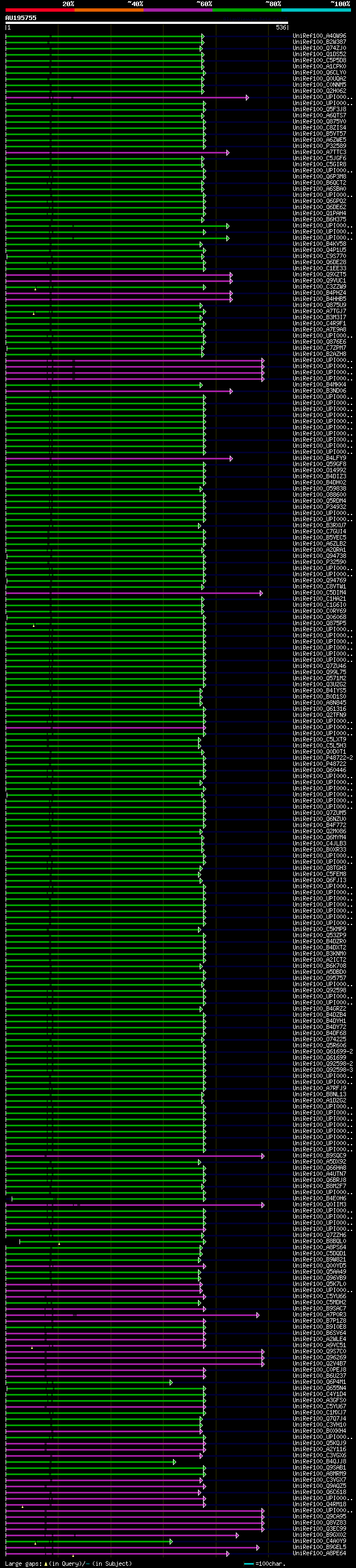The width and height of the screenshot is (356, 1568).
Task: Open hit UniRef100_C5P5D8
Action: pos(319,60)
